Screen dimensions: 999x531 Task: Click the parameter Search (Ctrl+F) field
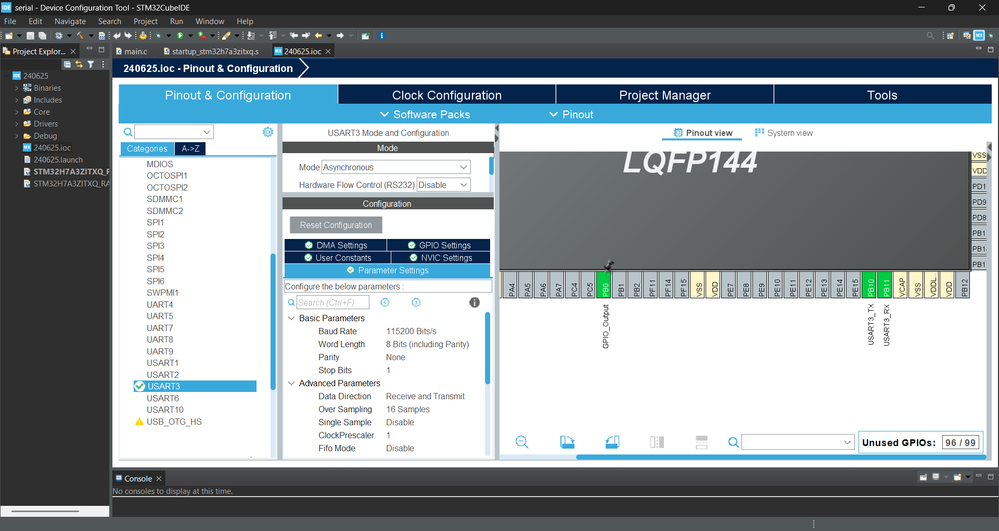[333, 302]
